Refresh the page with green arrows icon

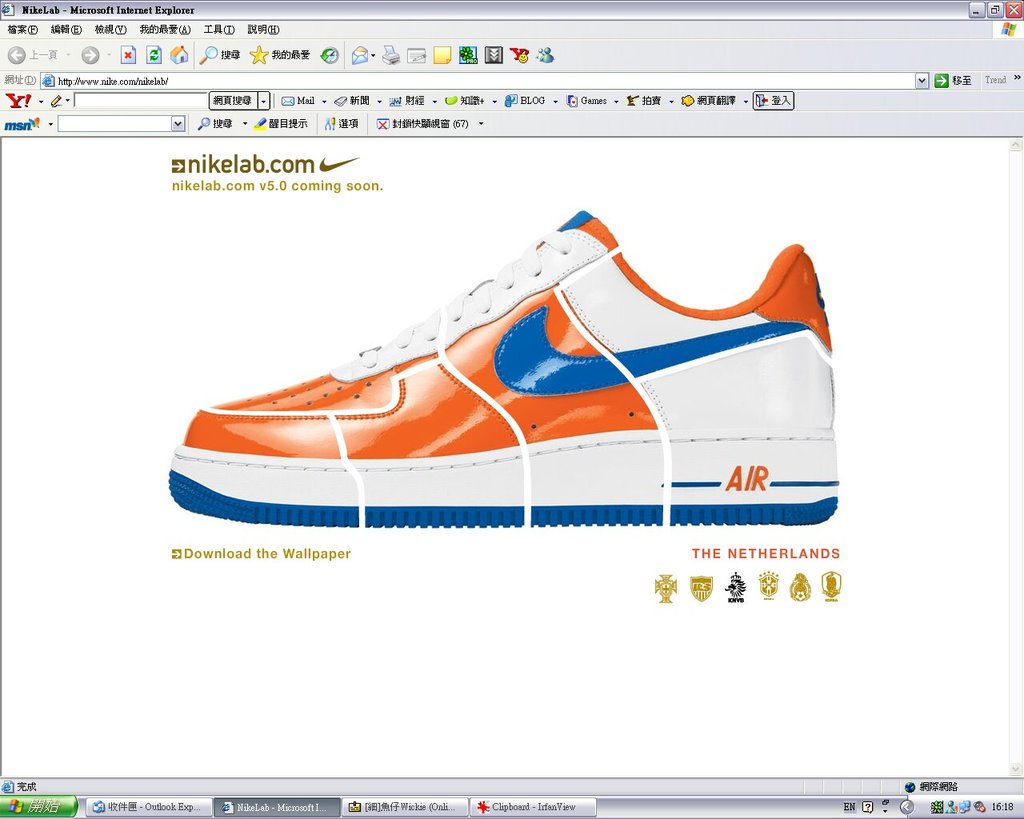pyautogui.click(x=154, y=56)
